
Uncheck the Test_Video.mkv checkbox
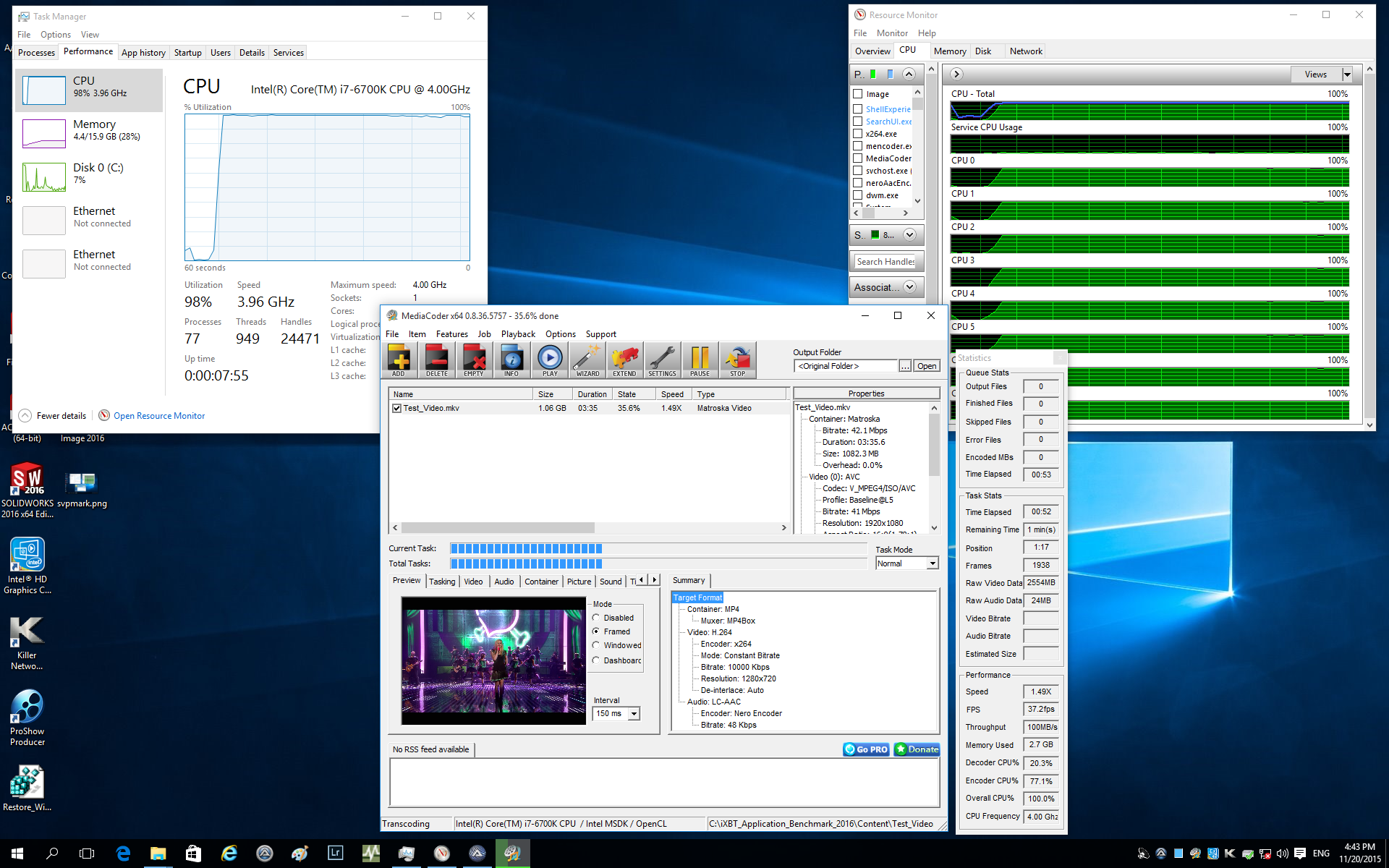click(x=396, y=408)
